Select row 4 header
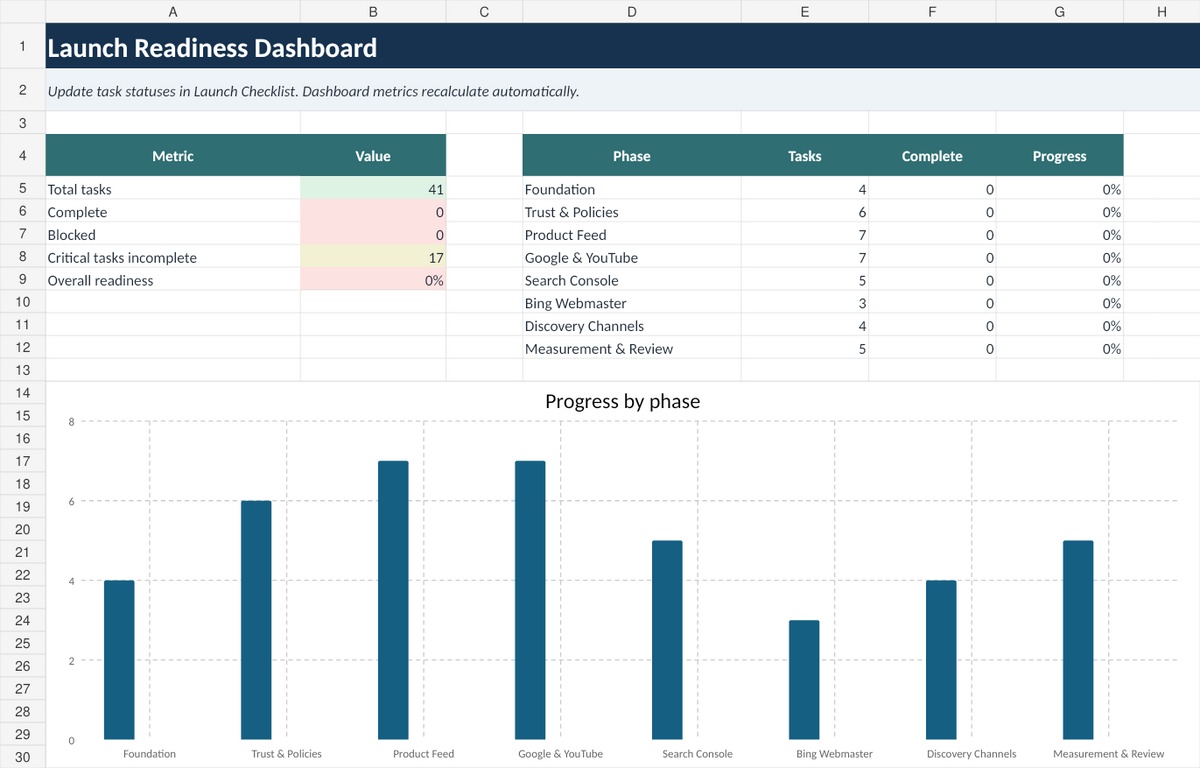1200x768 pixels. [22, 156]
